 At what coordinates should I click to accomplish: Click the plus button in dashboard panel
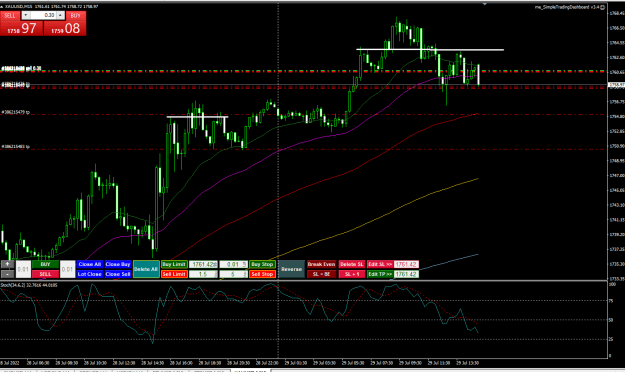pos(7,264)
